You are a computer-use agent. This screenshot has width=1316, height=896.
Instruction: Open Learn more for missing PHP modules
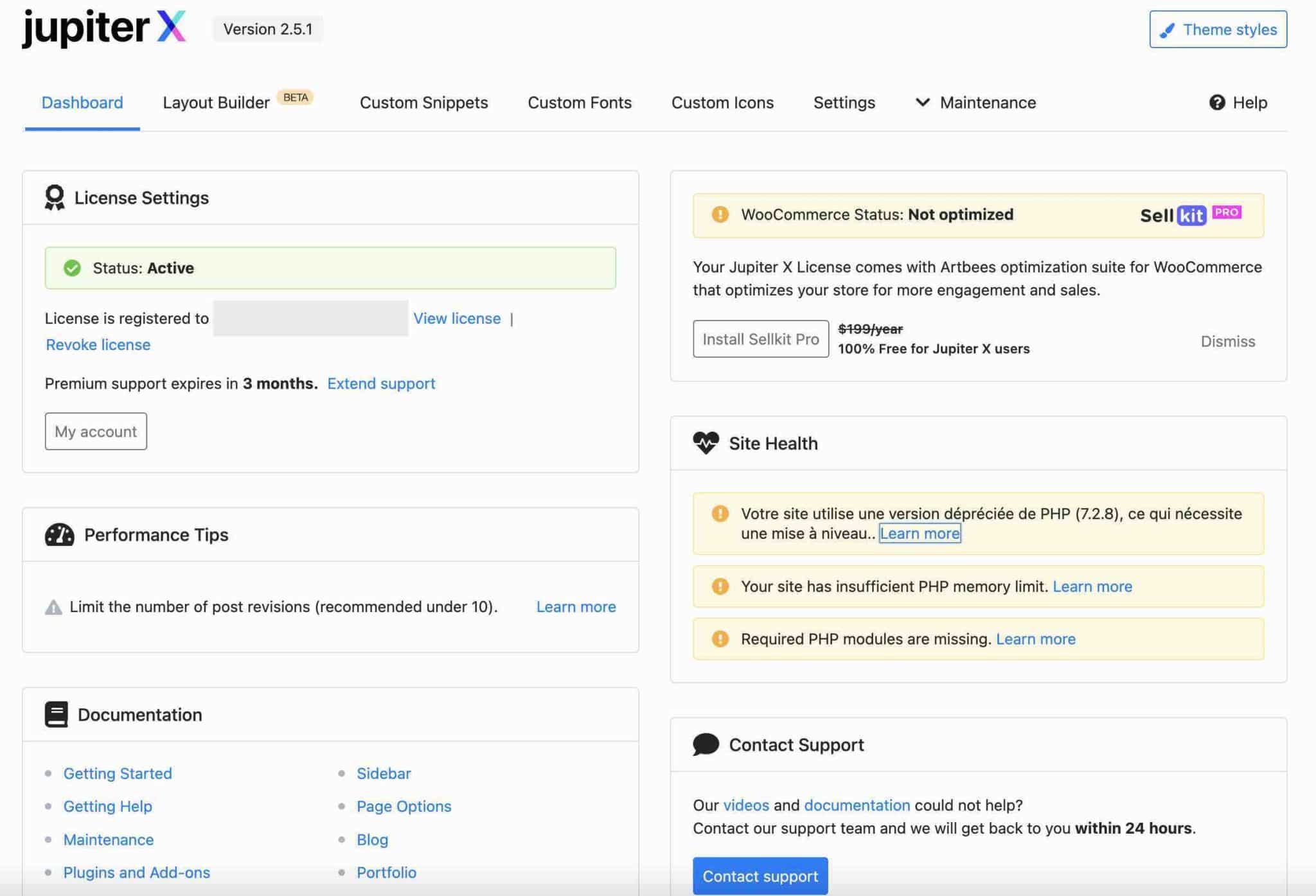[1036, 639]
